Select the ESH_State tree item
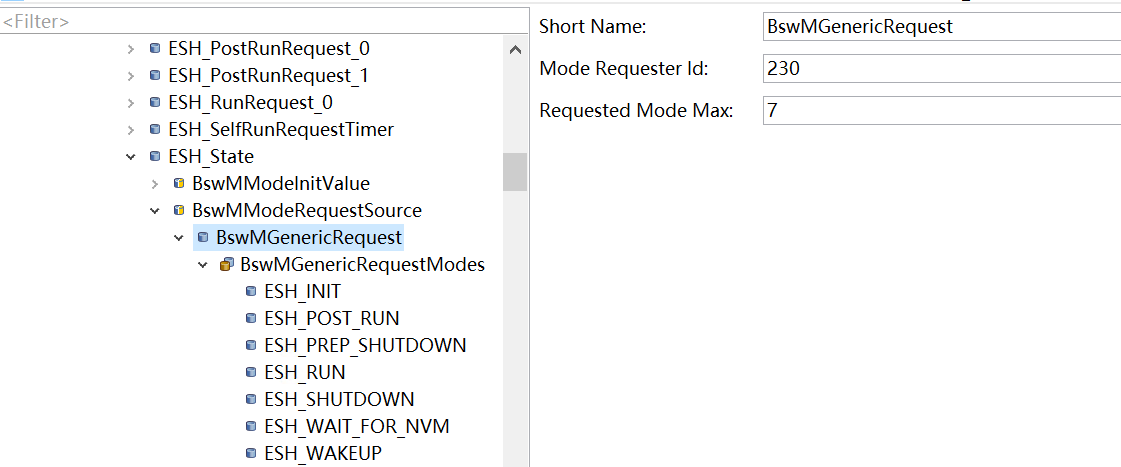This screenshot has width=1121, height=467. (211, 156)
